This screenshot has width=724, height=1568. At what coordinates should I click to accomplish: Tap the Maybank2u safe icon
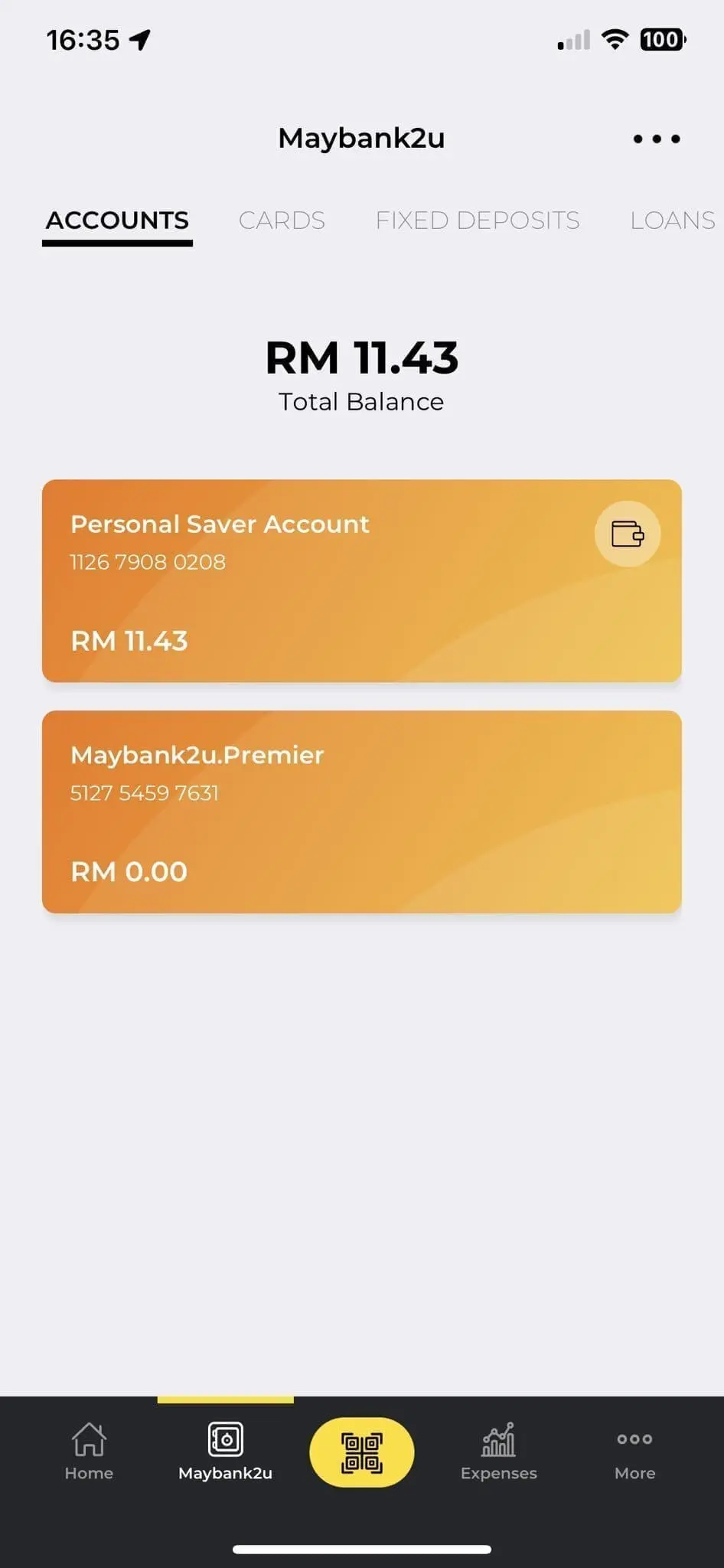coord(226,1440)
